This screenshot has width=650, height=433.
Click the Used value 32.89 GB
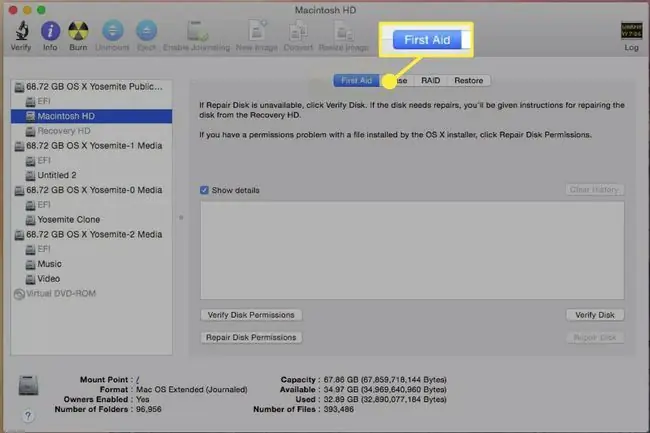coord(385,399)
